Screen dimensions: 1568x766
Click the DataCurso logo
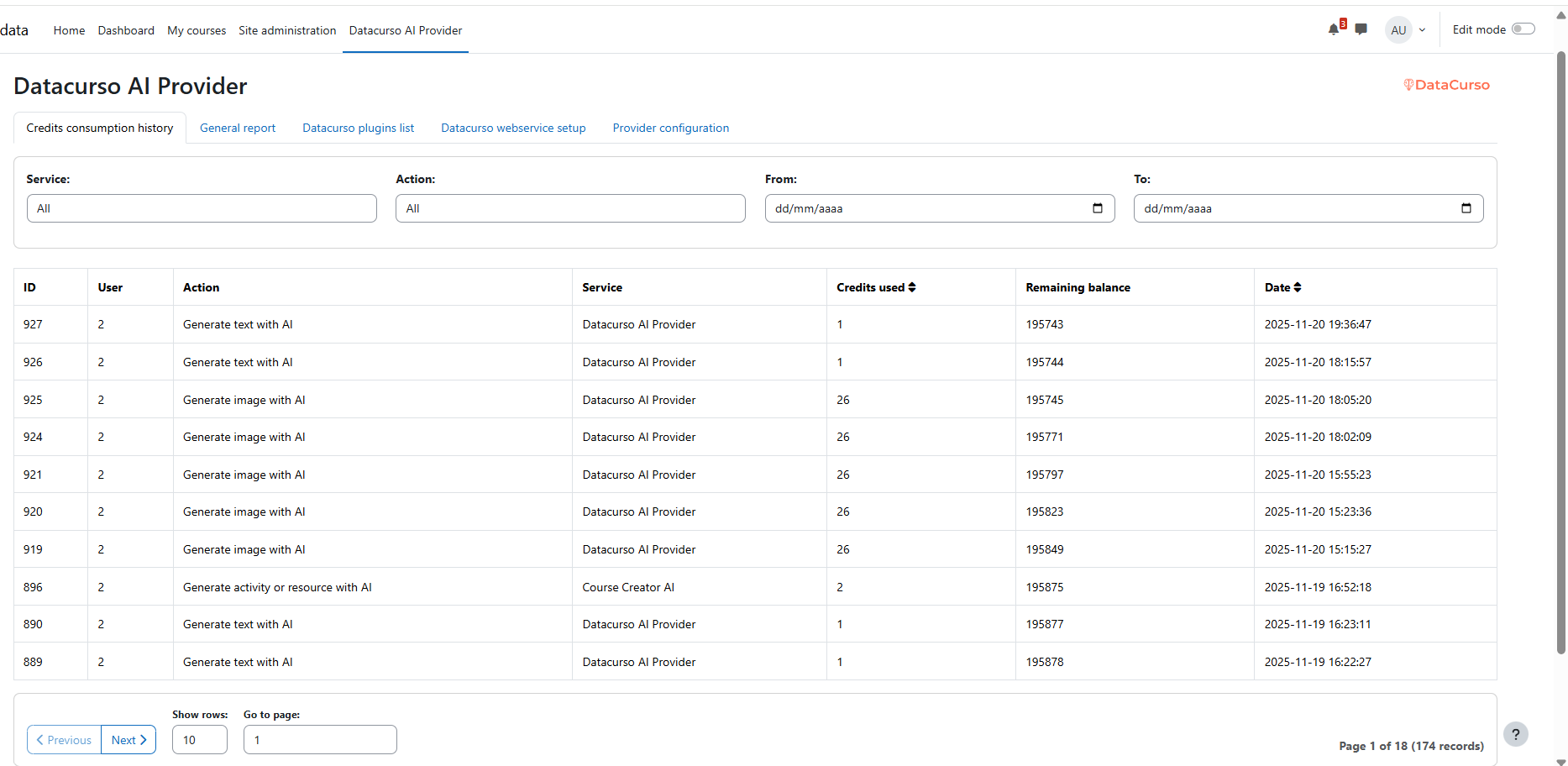tap(1447, 85)
